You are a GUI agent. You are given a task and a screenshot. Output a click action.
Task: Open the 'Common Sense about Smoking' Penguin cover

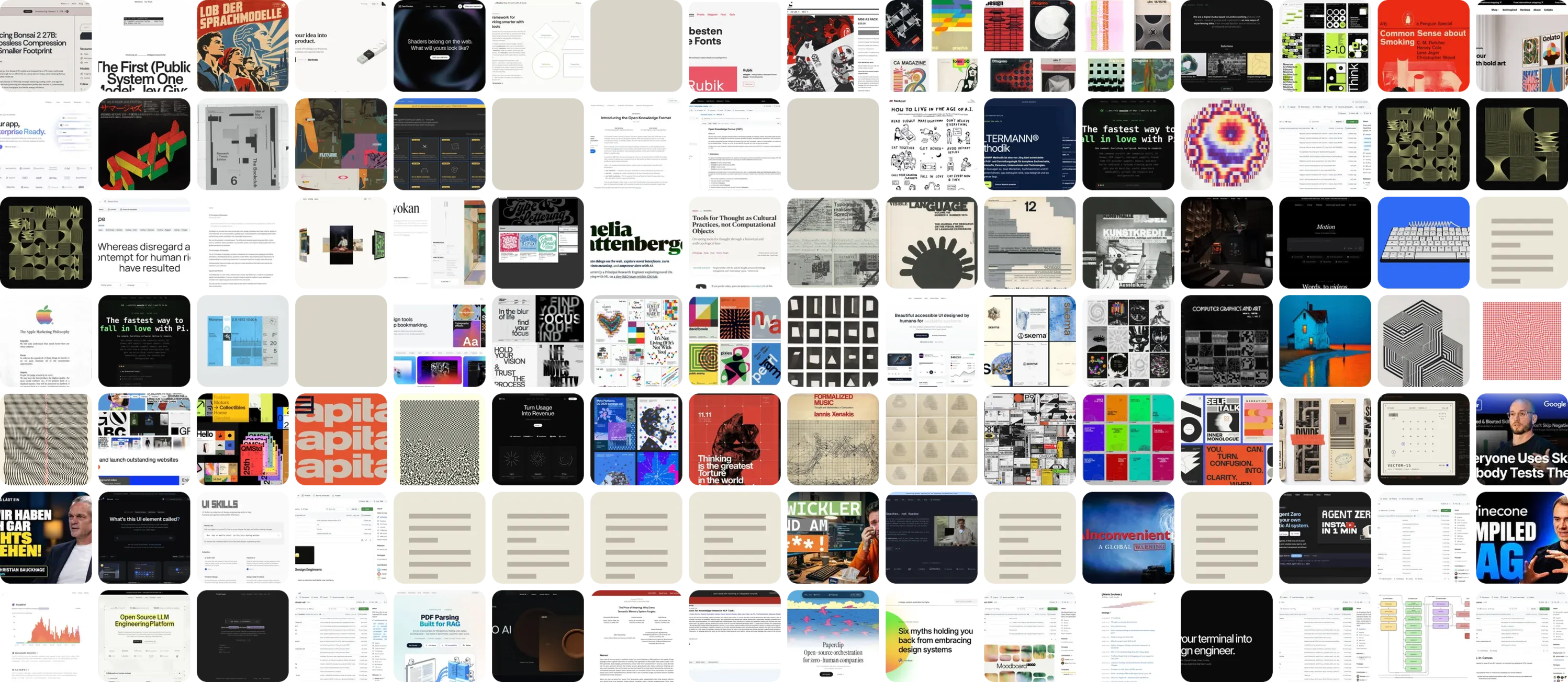tap(1423, 46)
